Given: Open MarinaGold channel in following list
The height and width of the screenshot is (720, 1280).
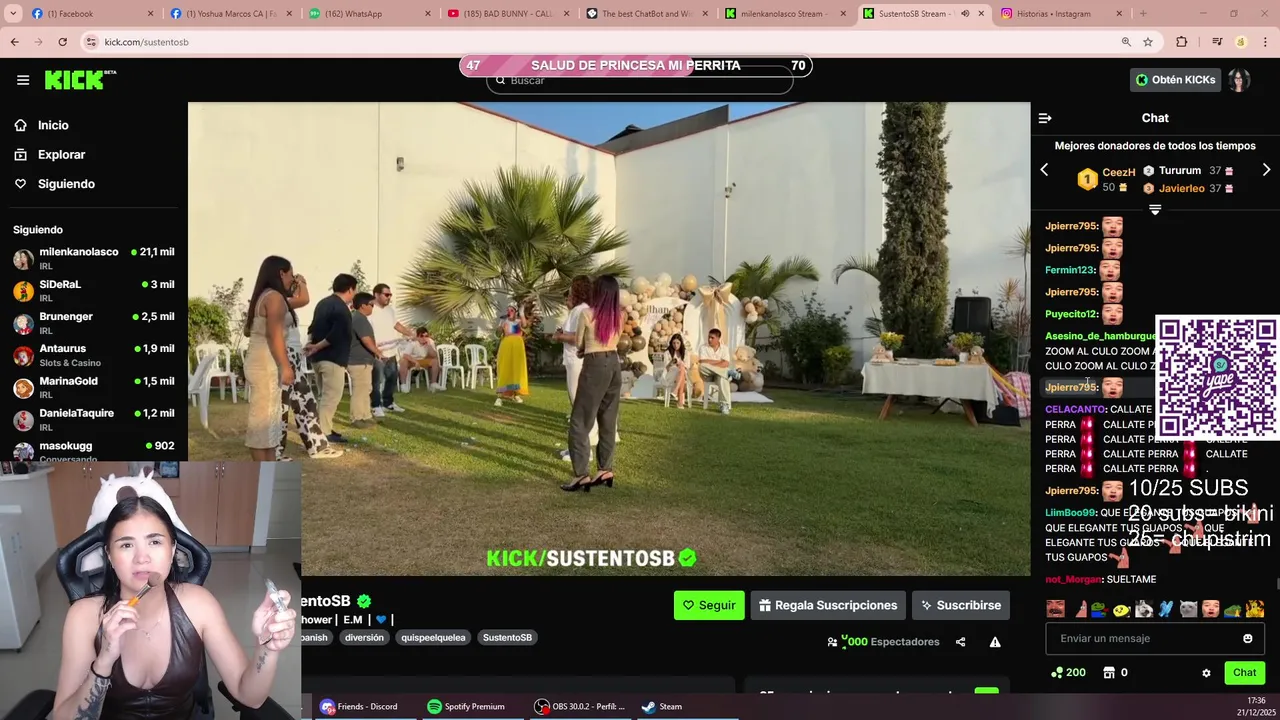Looking at the screenshot, I should pos(94,388).
